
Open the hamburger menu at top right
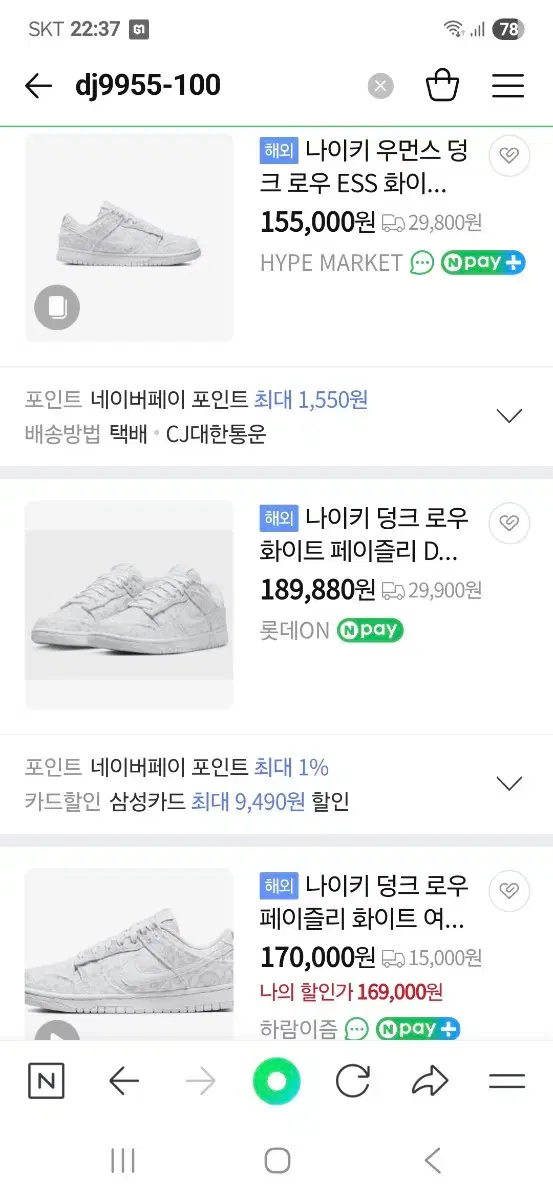coord(508,86)
